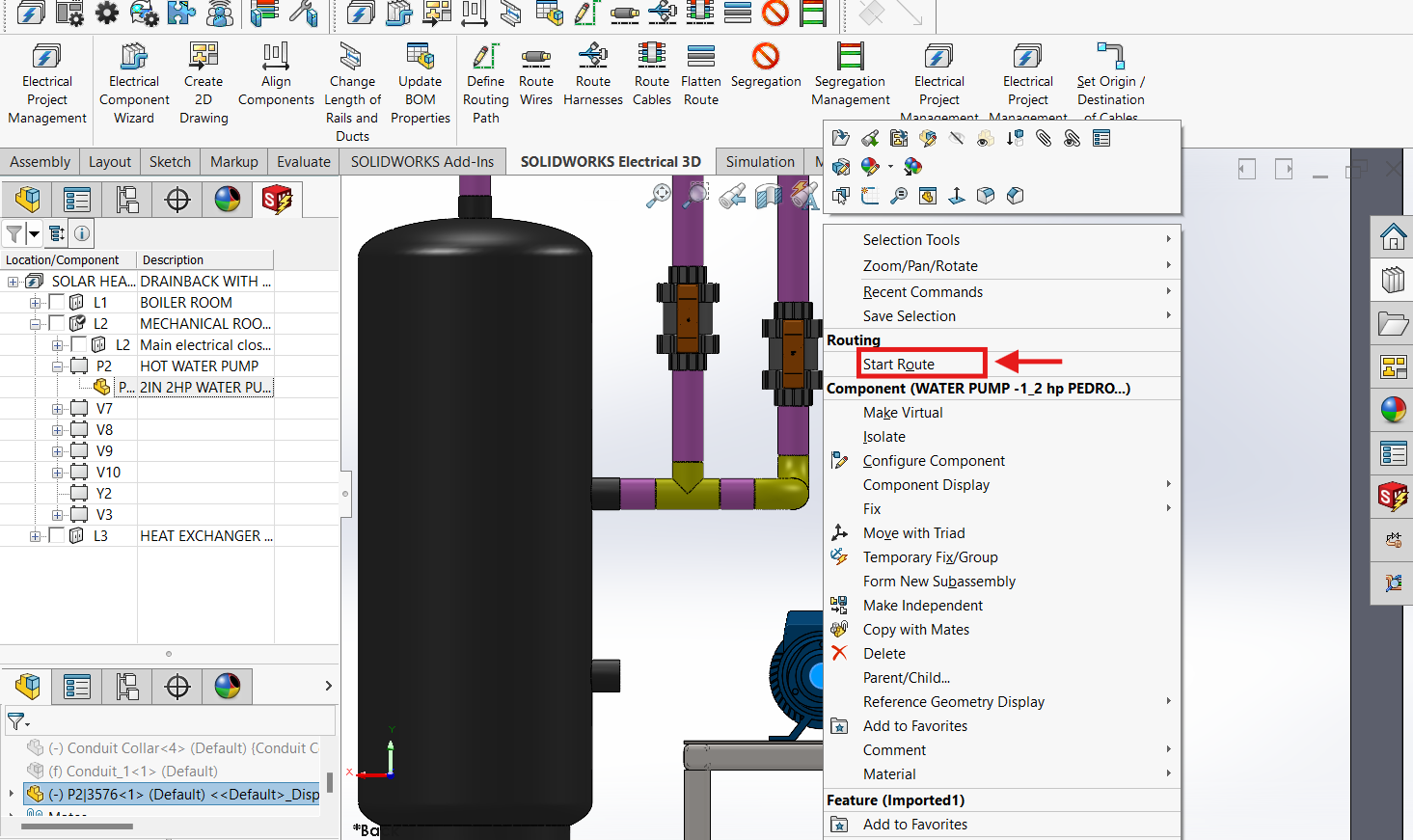
Task: Expand the V10 tree node
Action: coord(58,473)
